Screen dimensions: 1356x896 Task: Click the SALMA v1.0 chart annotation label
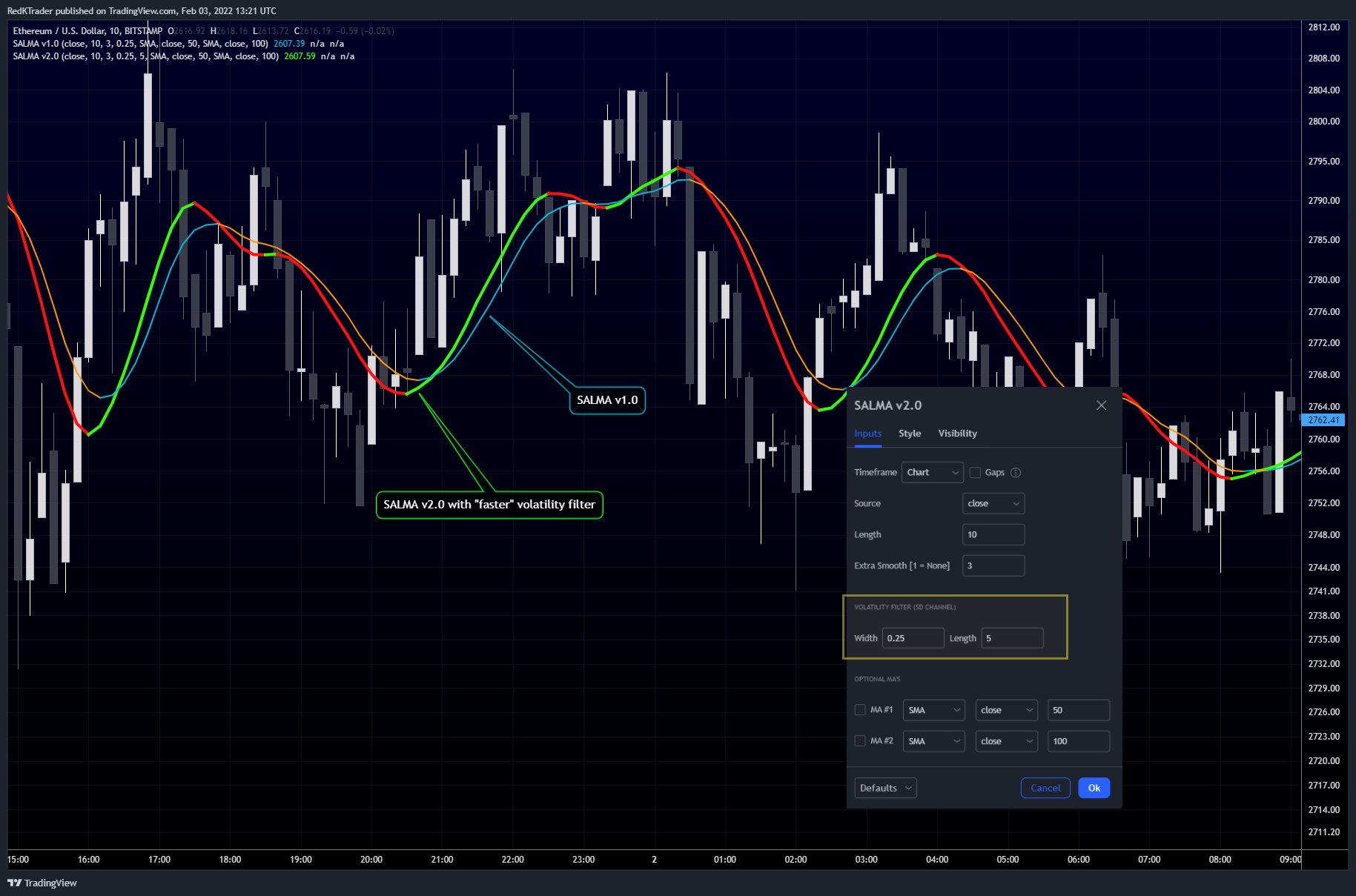tap(607, 400)
